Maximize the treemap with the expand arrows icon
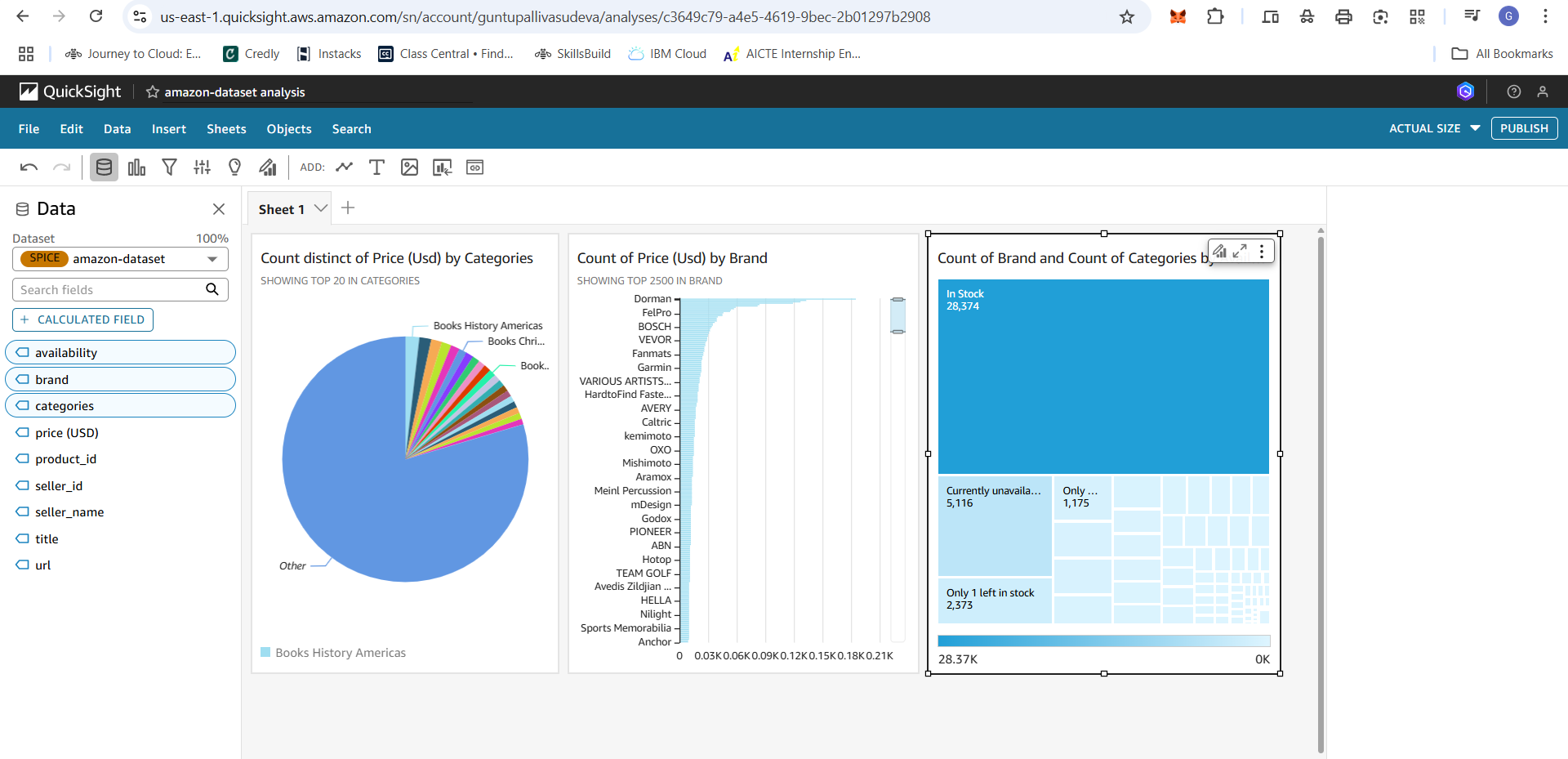 point(1241,251)
